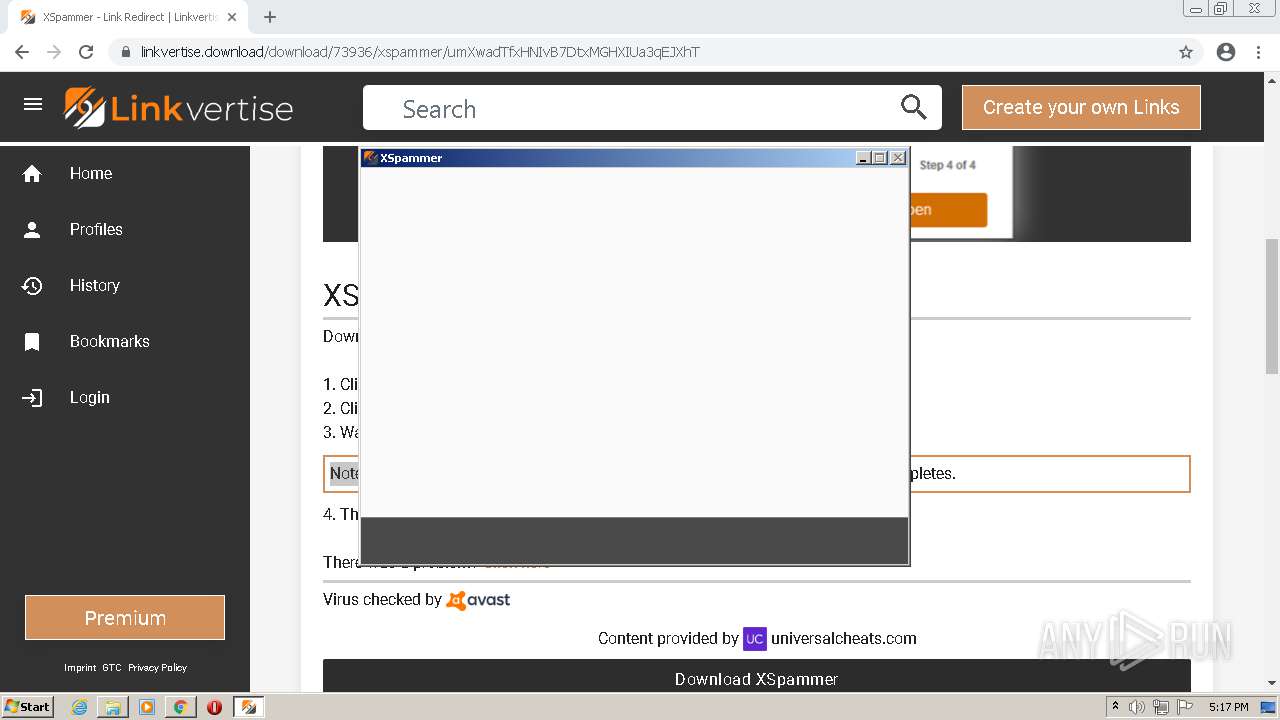Click the Linkvertise logo
The image size is (1280, 720).
coord(179,108)
